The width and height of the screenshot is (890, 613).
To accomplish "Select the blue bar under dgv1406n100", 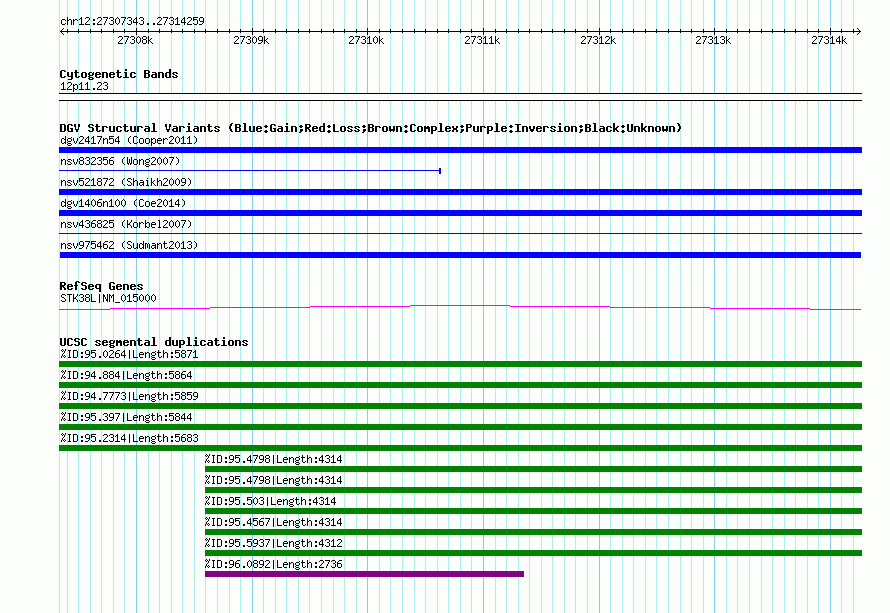I will [460, 213].
